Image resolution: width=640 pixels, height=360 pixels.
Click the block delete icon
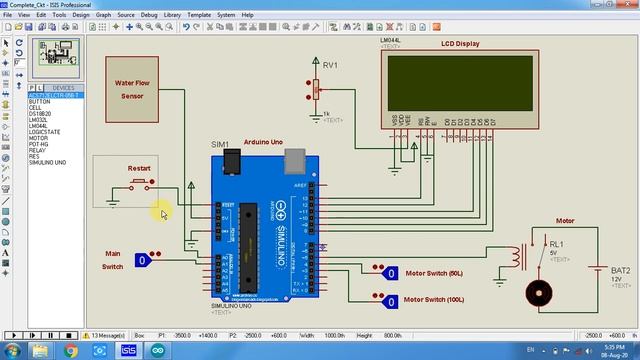(273, 27)
